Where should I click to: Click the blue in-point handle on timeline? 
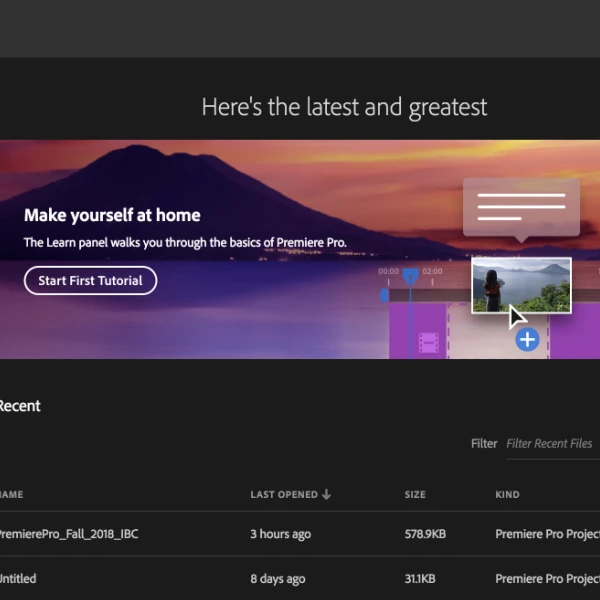pos(385,295)
